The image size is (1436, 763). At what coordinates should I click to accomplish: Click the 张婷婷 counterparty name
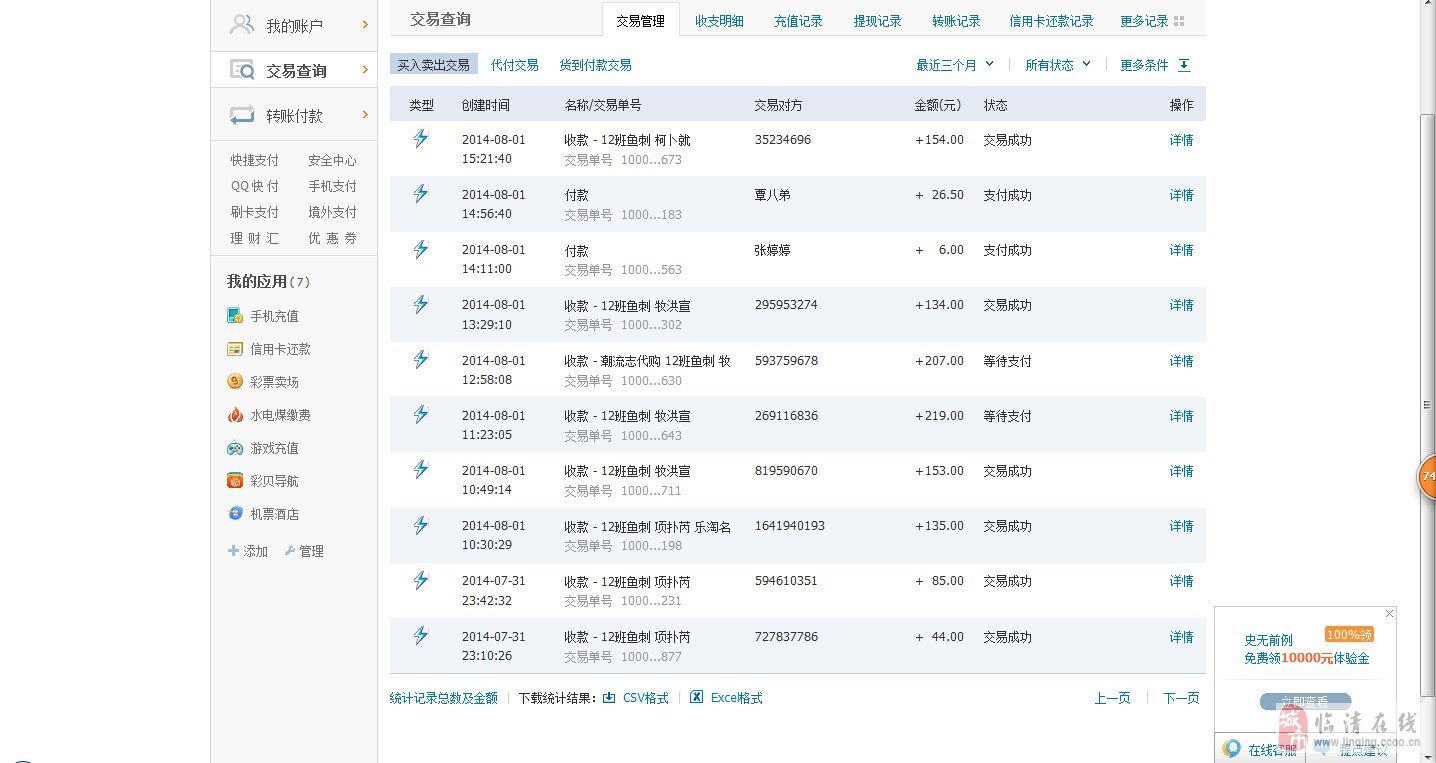(773, 250)
